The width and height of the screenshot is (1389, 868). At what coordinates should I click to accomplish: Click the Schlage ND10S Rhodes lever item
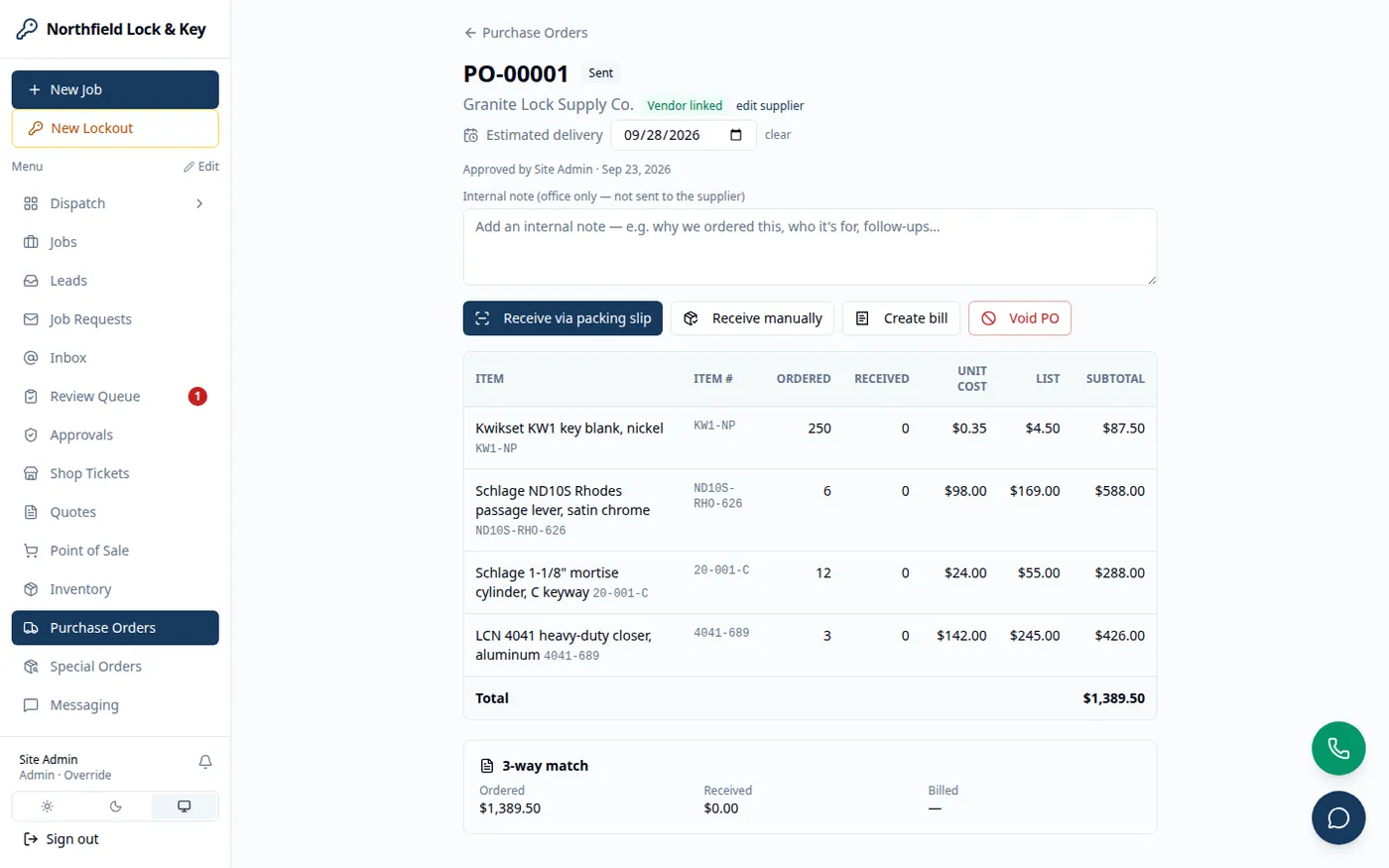click(563, 501)
